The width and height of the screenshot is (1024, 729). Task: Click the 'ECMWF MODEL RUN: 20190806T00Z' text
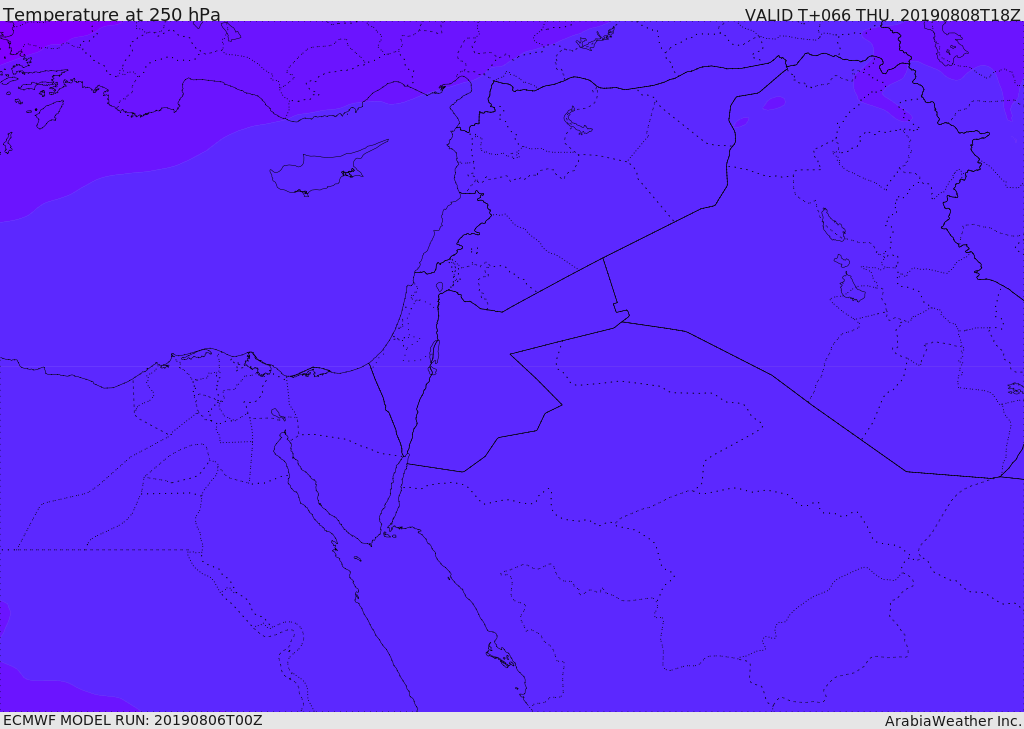(x=133, y=720)
